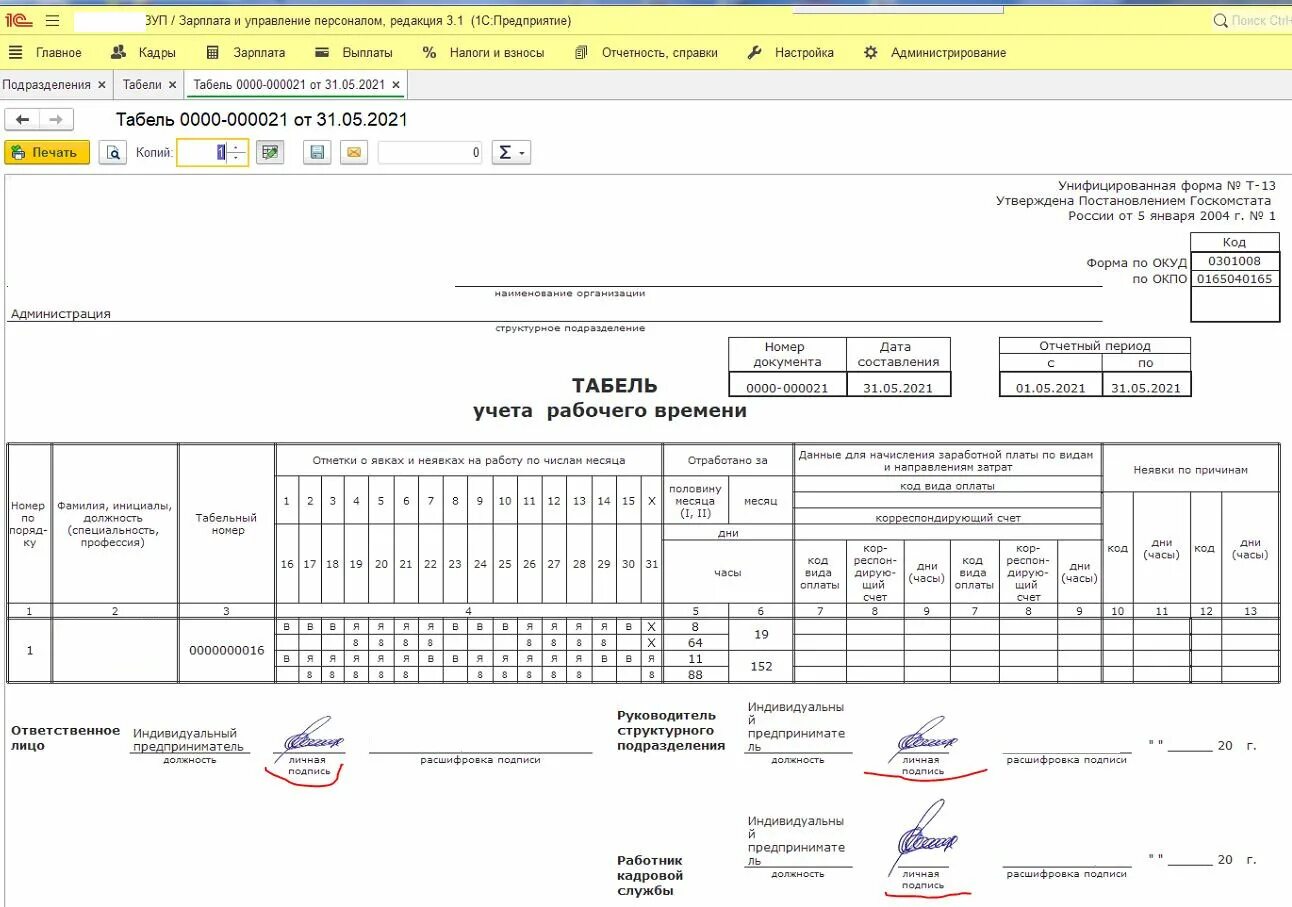Image resolution: width=1292 pixels, height=907 pixels.
Task: Toggle the edit mode icon
Action: tap(270, 153)
